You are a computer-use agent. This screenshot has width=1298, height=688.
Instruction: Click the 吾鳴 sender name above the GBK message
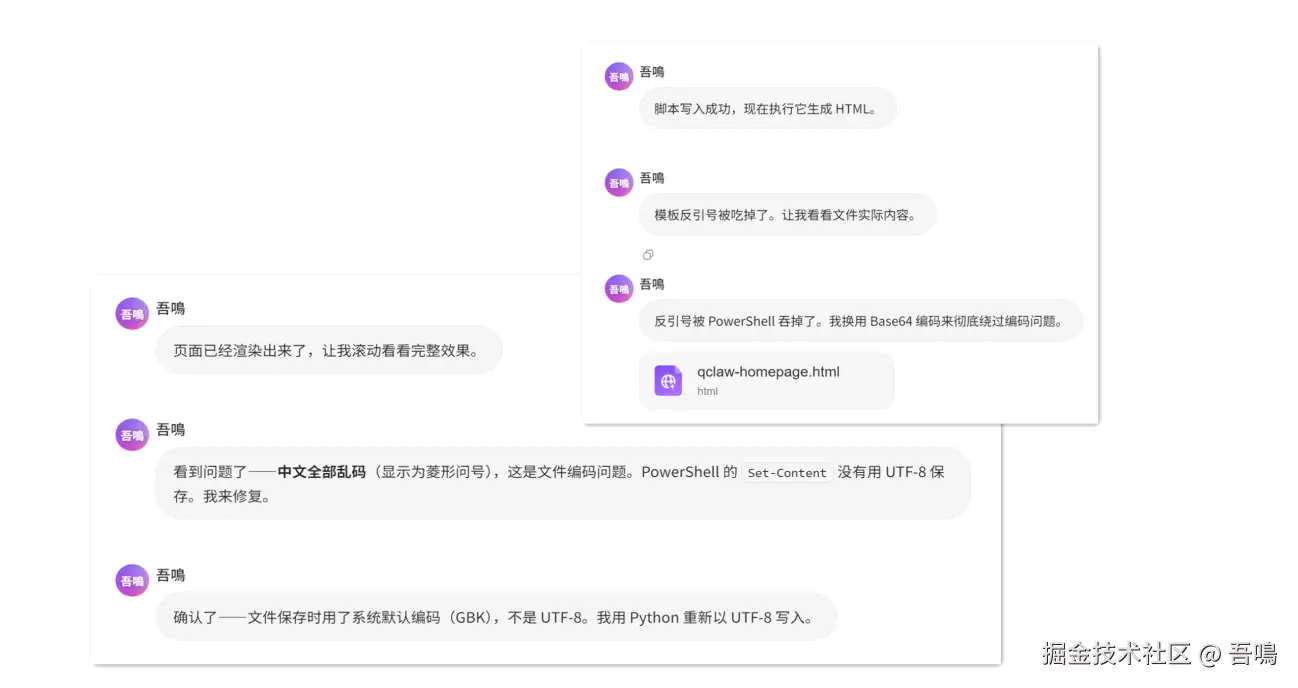(171, 575)
